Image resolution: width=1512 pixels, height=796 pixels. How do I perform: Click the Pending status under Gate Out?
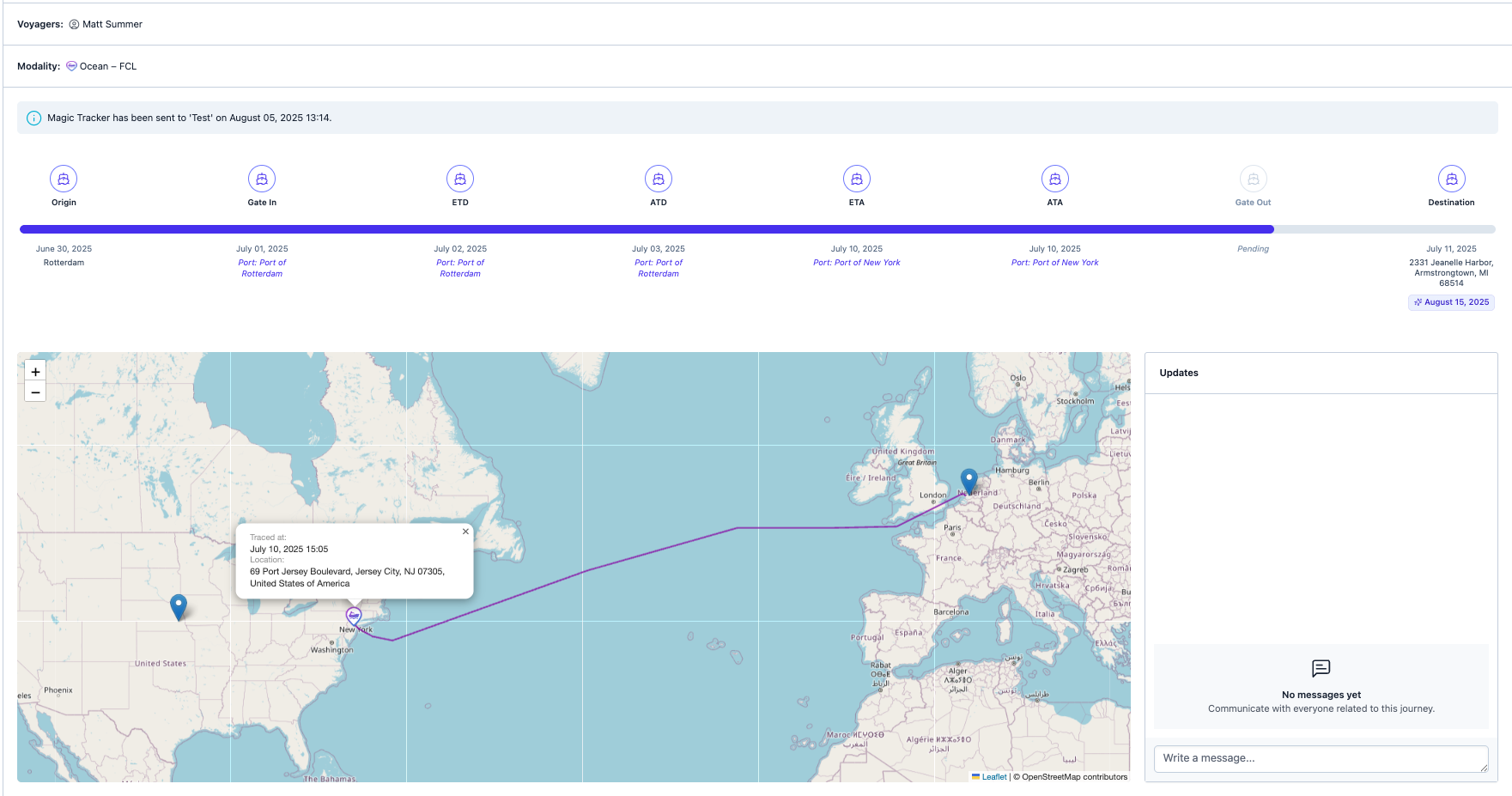tap(1254, 249)
